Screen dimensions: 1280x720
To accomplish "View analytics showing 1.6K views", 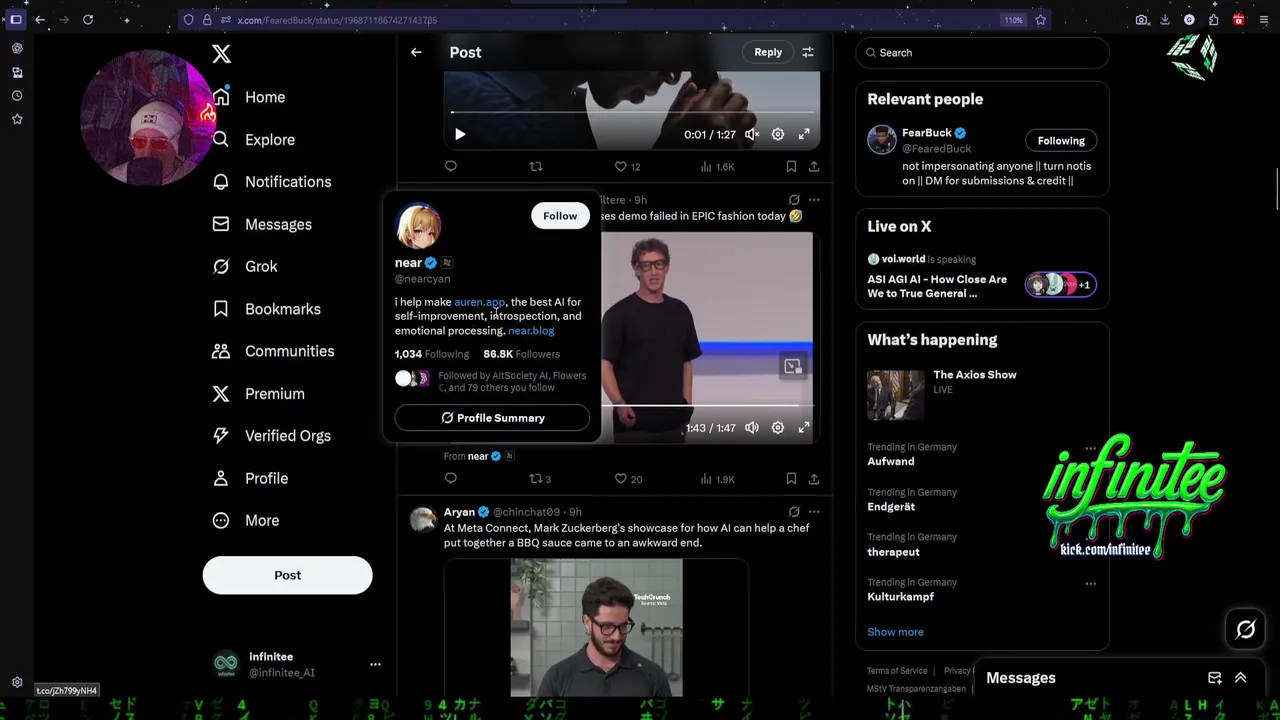I will [x=717, y=166].
